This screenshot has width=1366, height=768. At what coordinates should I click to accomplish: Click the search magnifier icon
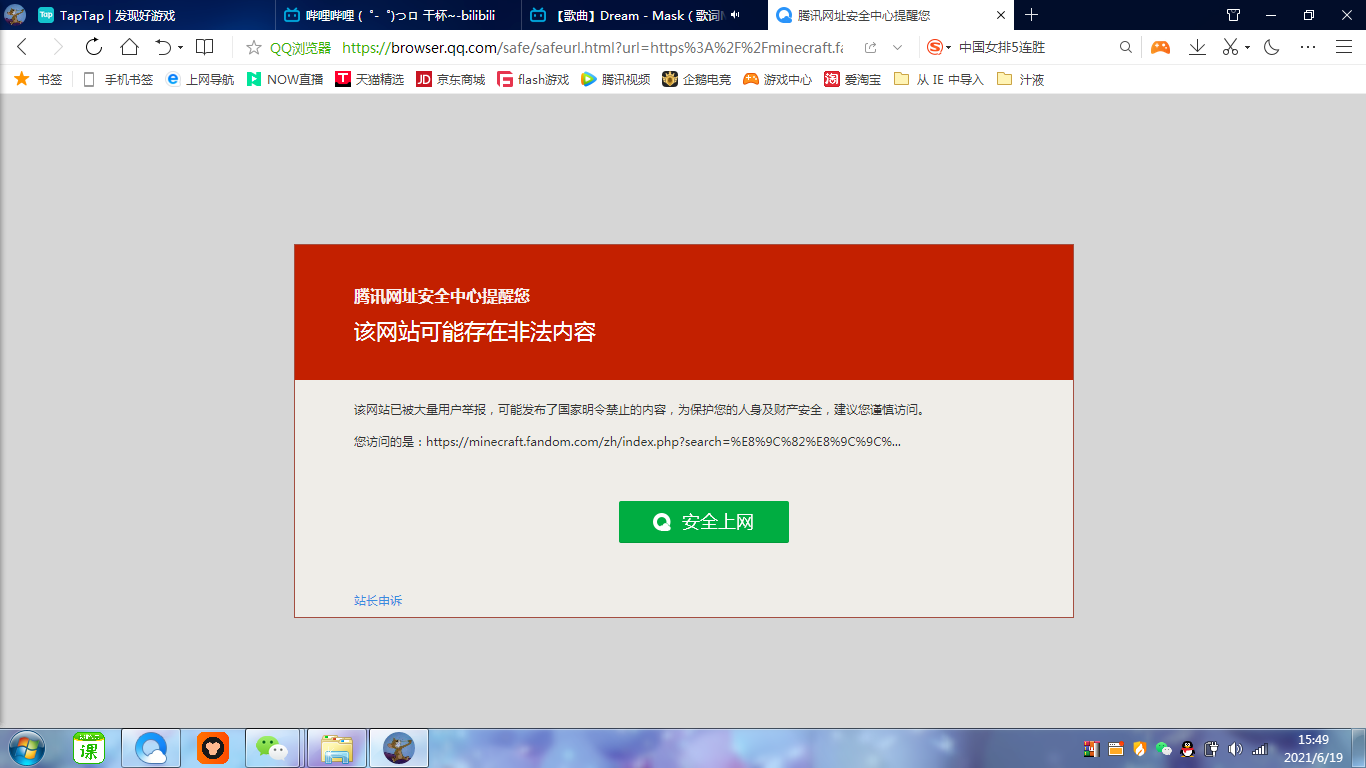[x=1126, y=47]
